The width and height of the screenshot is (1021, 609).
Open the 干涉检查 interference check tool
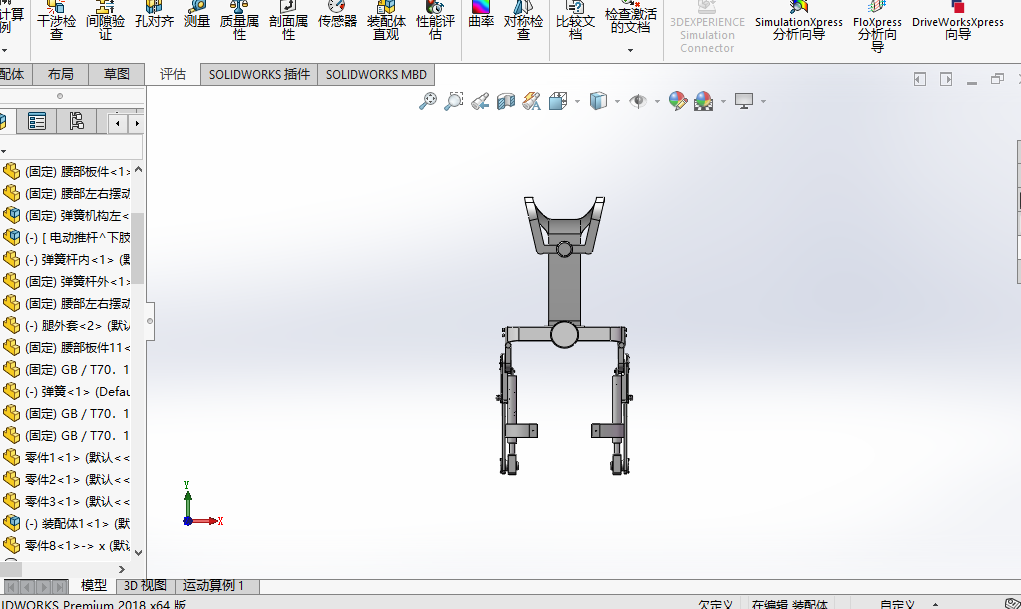[x=56, y=21]
